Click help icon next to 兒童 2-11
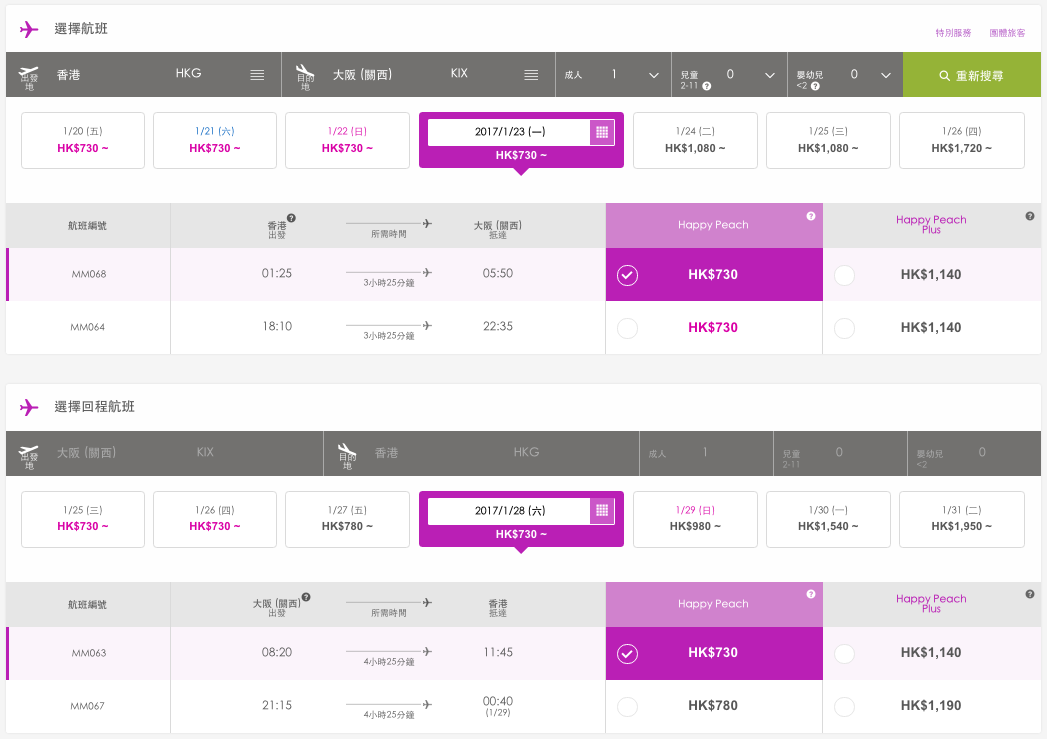1047x739 pixels. [706, 86]
